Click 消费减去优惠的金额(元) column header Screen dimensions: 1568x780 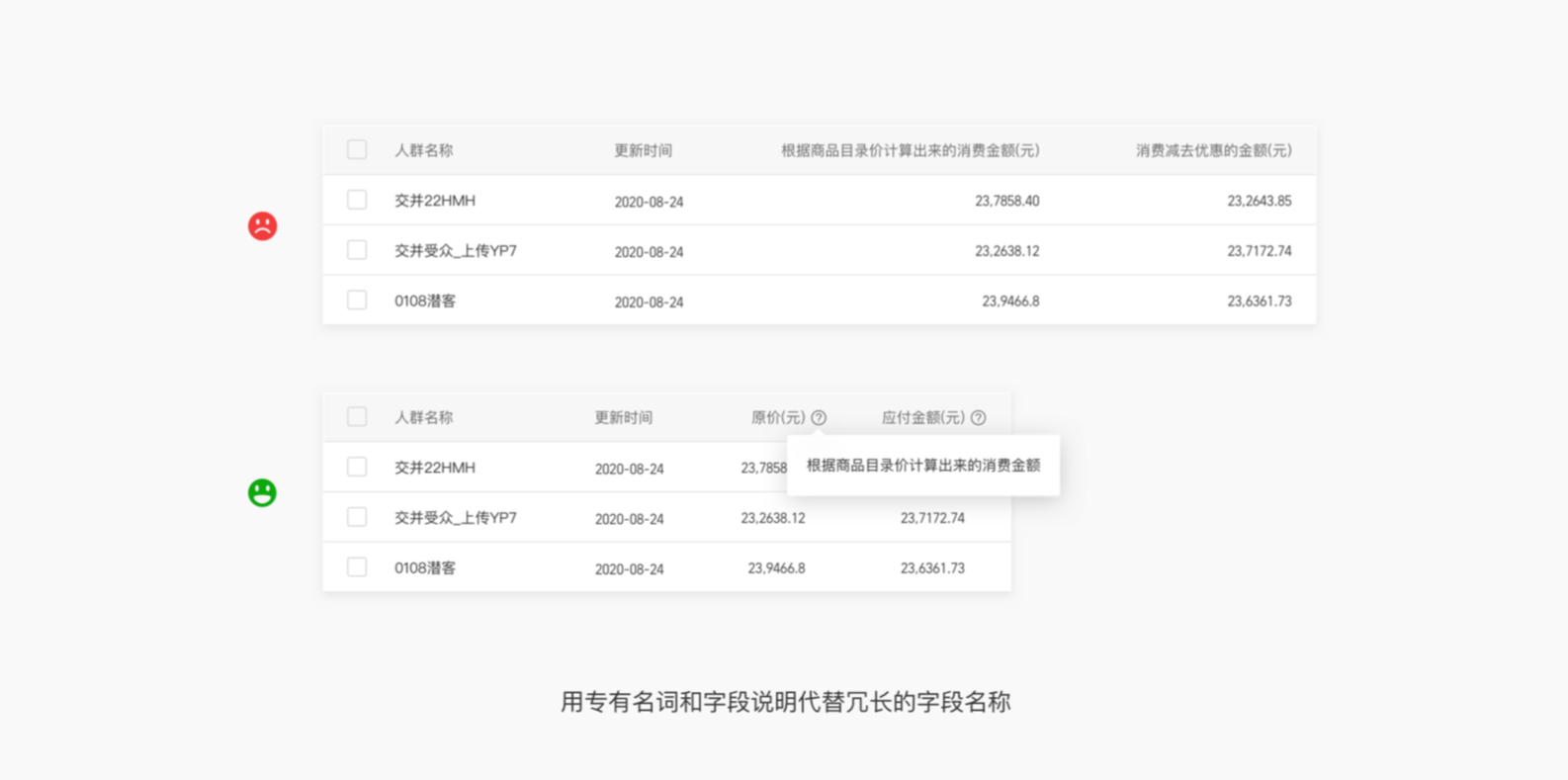(x=1214, y=150)
